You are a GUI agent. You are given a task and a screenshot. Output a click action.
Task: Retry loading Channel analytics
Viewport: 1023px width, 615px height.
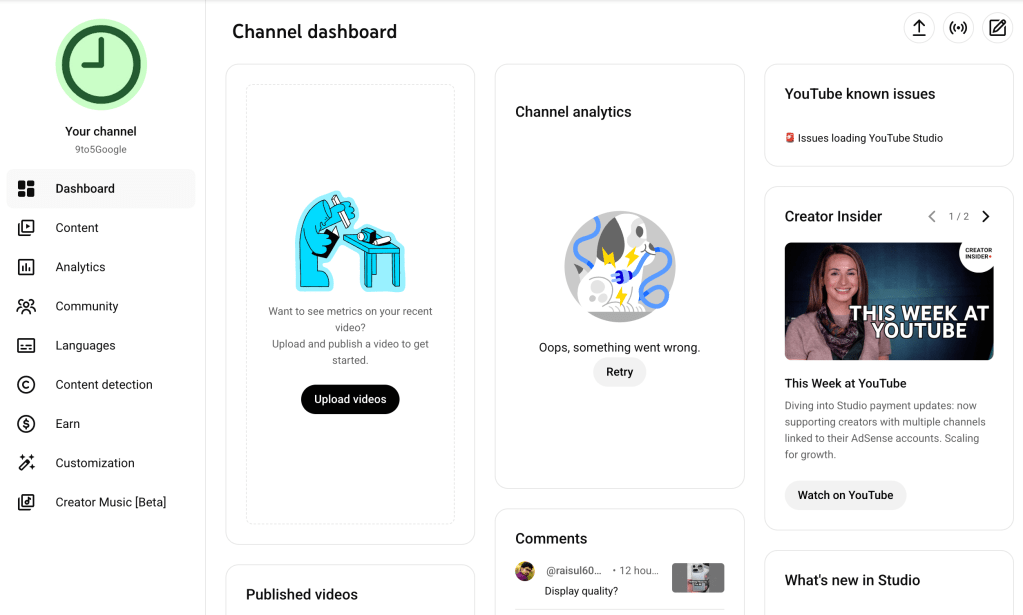(x=619, y=371)
